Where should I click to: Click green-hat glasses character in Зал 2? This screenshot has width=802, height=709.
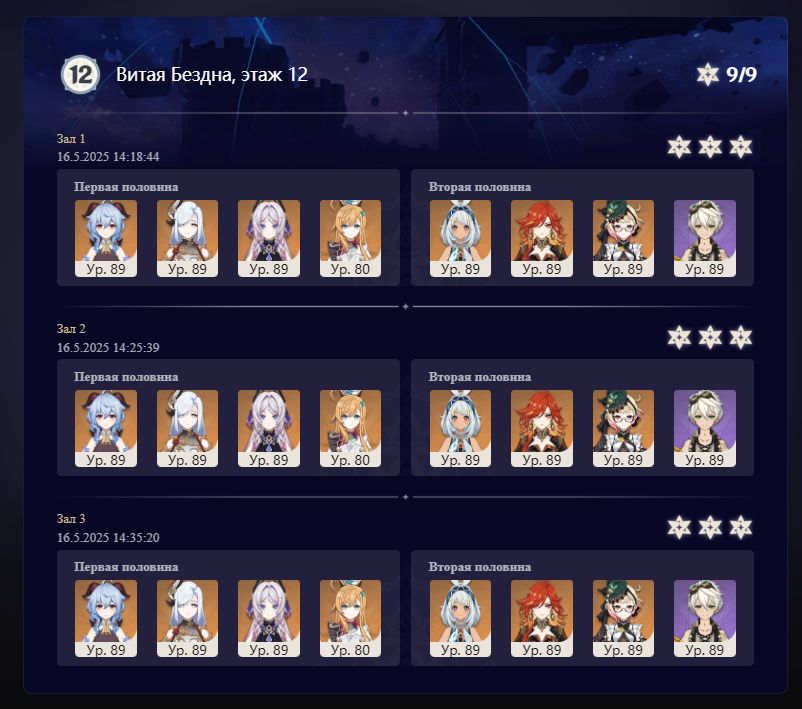[x=623, y=429]
